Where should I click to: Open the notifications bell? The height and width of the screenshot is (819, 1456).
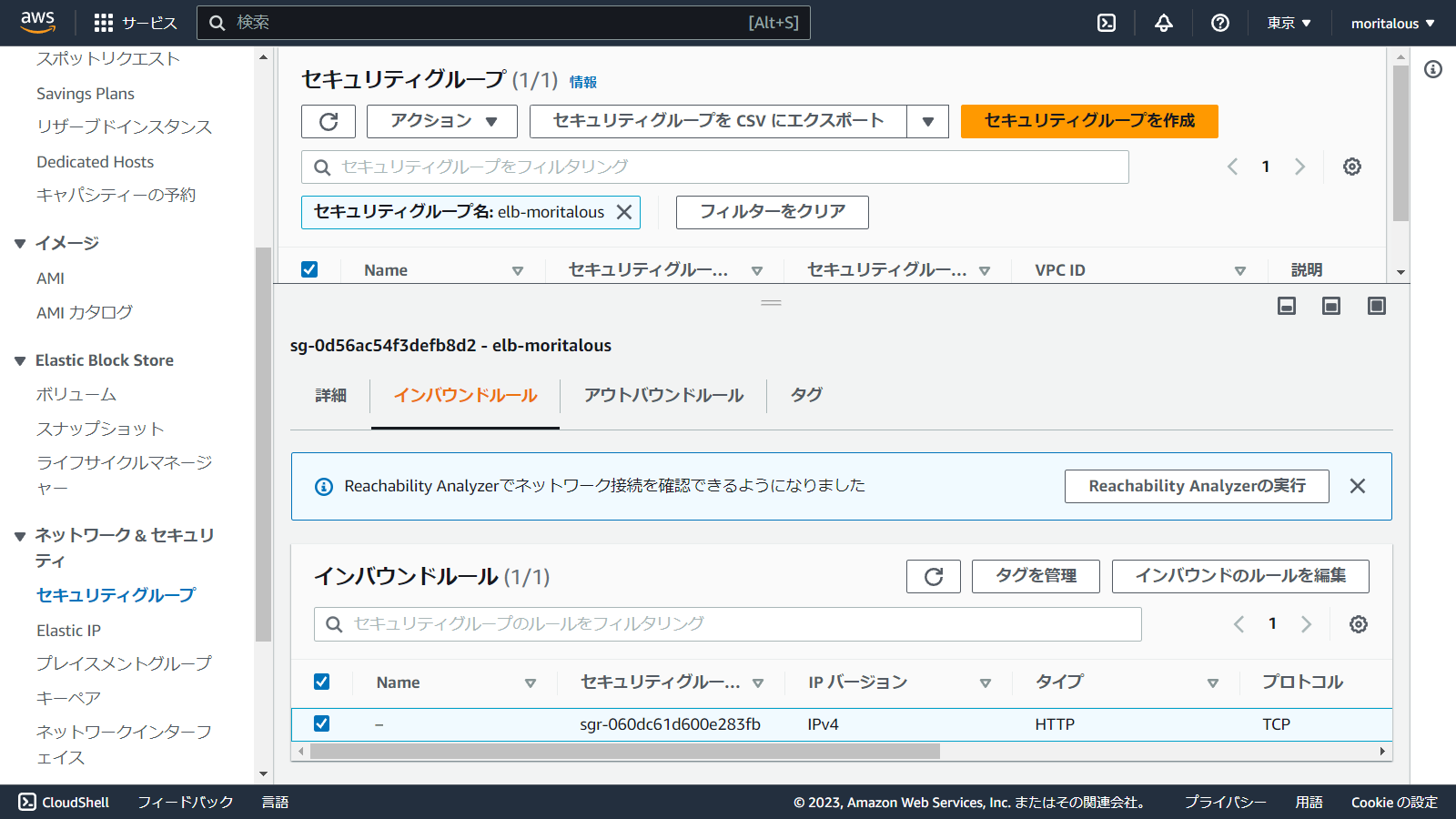pyautogui.click(x=1163, y=23)
